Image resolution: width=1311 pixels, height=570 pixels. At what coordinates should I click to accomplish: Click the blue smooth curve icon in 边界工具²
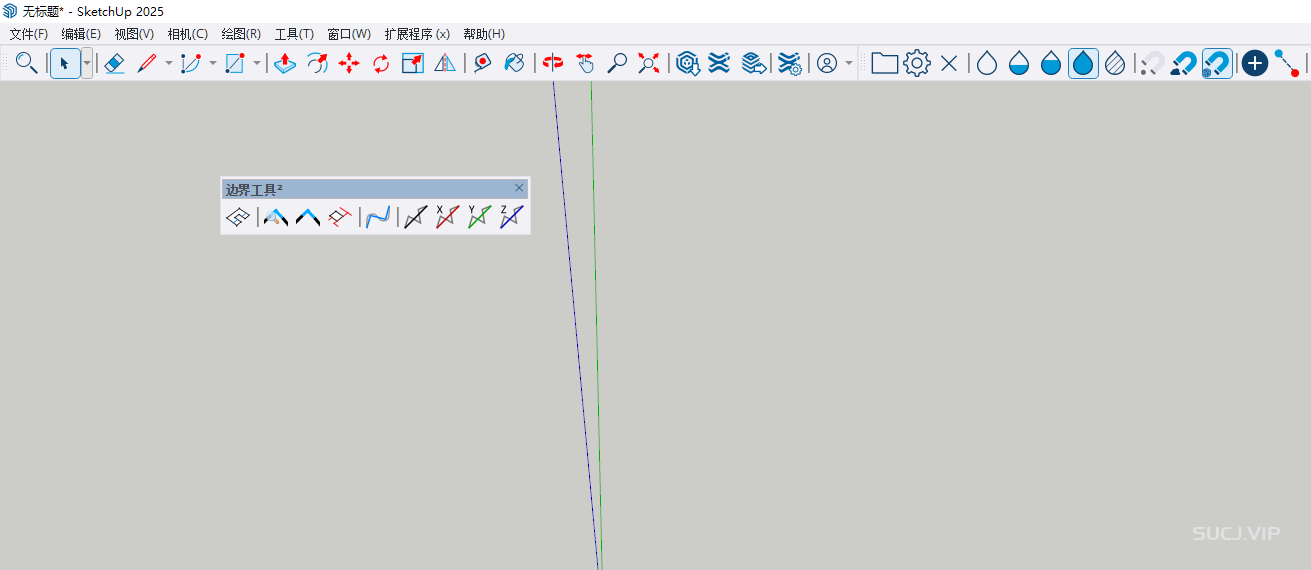tap(378, 217)
